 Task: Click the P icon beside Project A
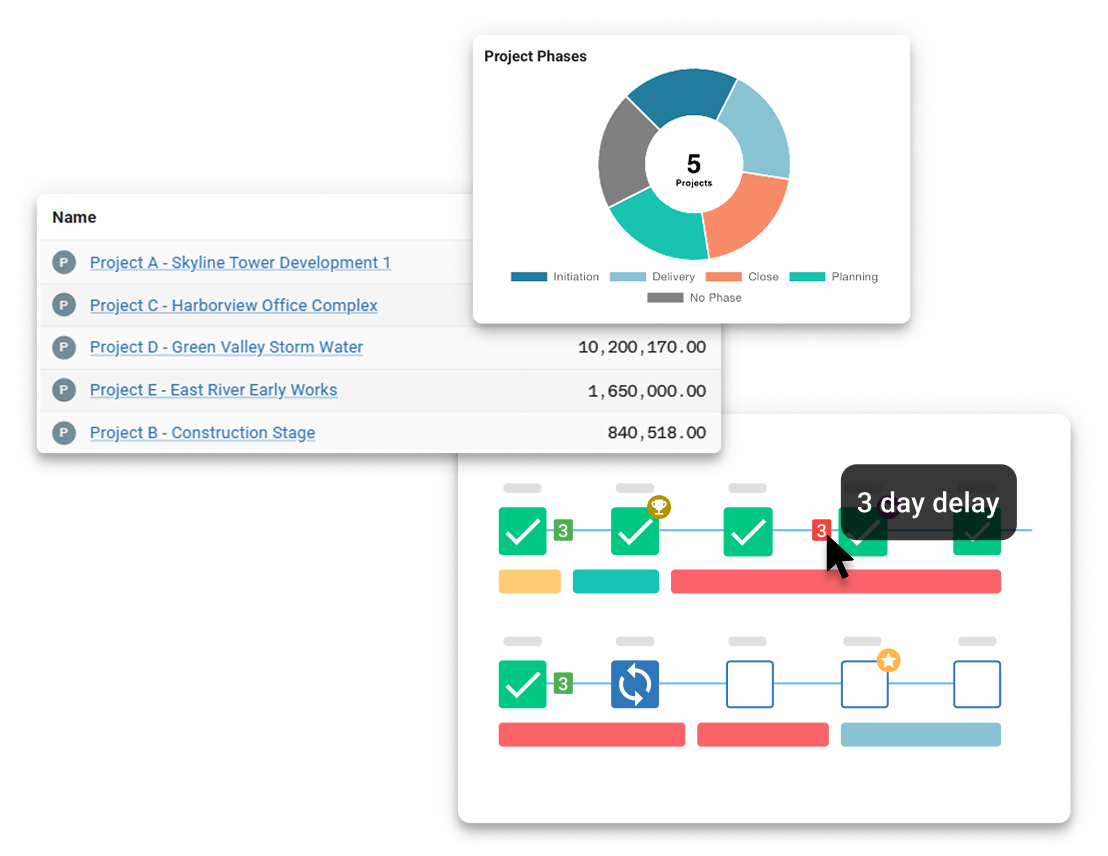point(63,262)
